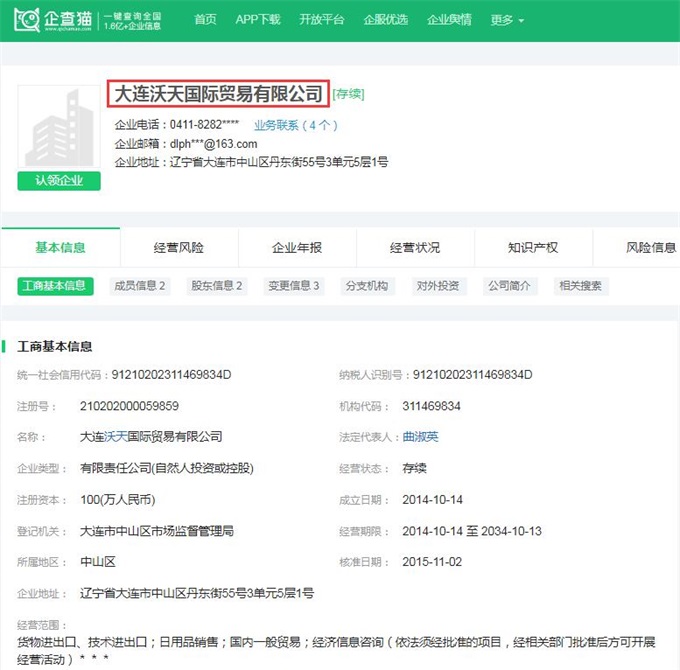Click company type 有限责任公司(自然人投资或控股)

point(167,468)
